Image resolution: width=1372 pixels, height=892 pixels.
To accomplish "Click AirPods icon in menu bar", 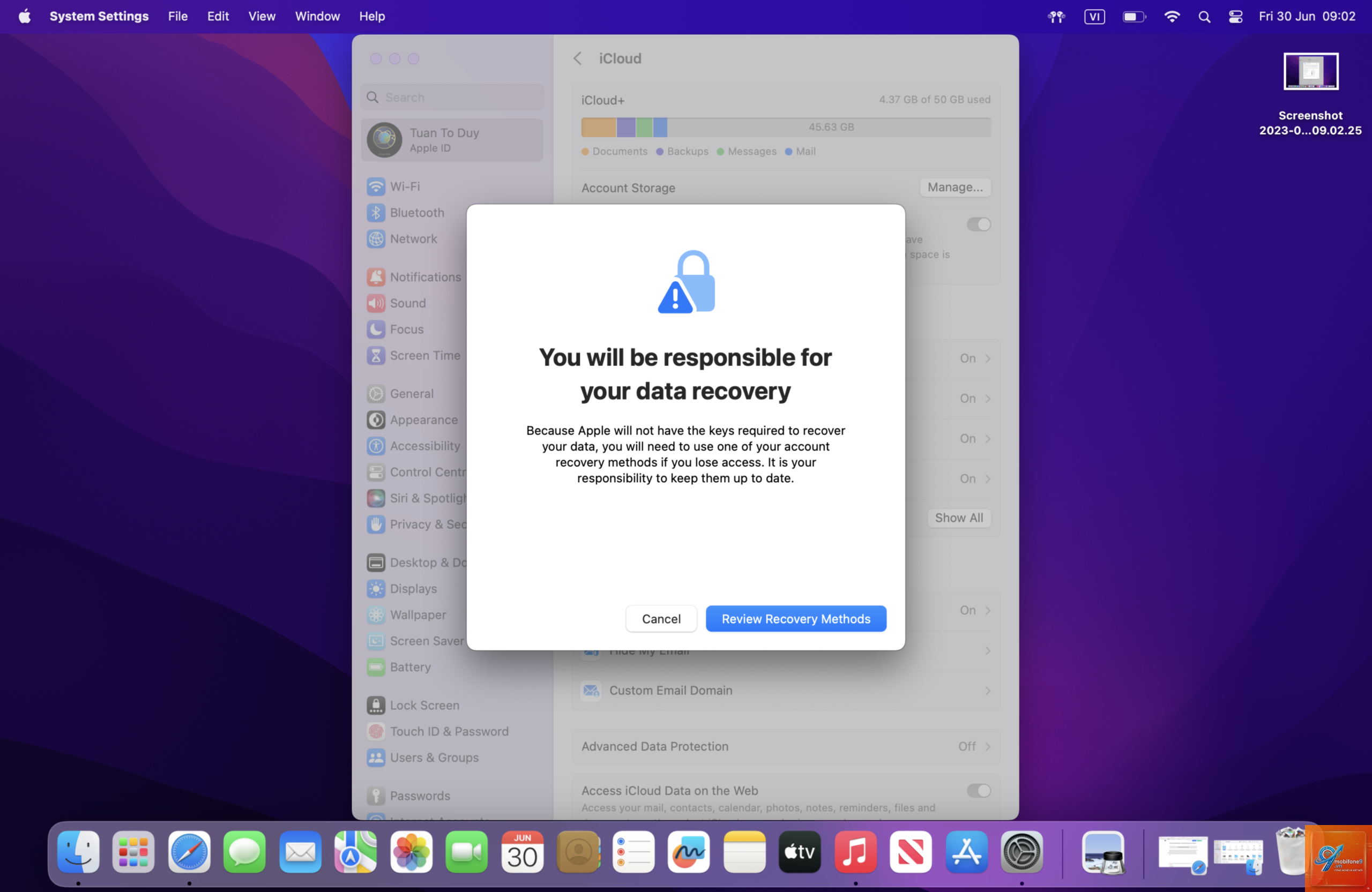I will (x=1056, y=17).
